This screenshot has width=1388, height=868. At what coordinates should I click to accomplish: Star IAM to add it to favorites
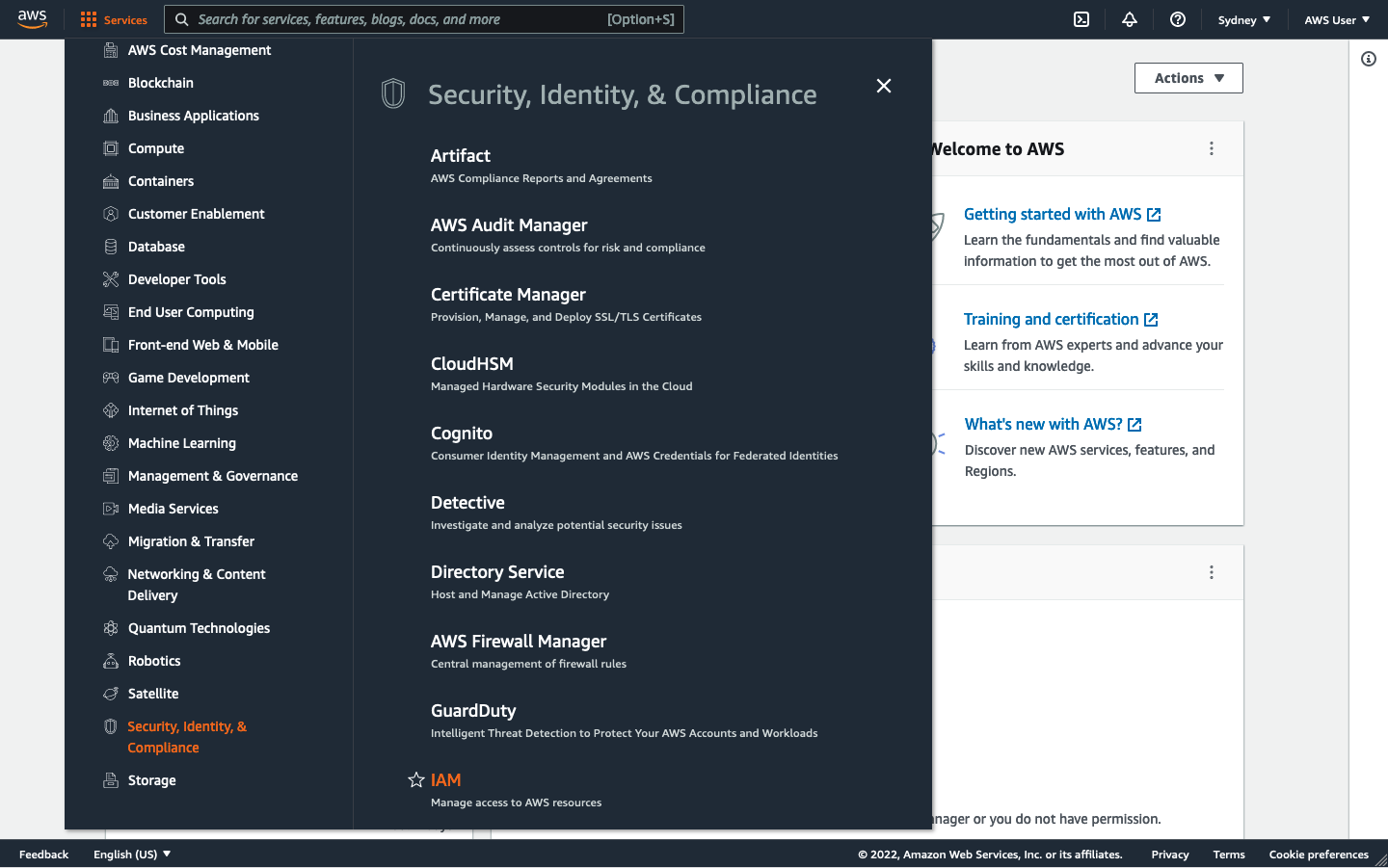tap(415, 779)
